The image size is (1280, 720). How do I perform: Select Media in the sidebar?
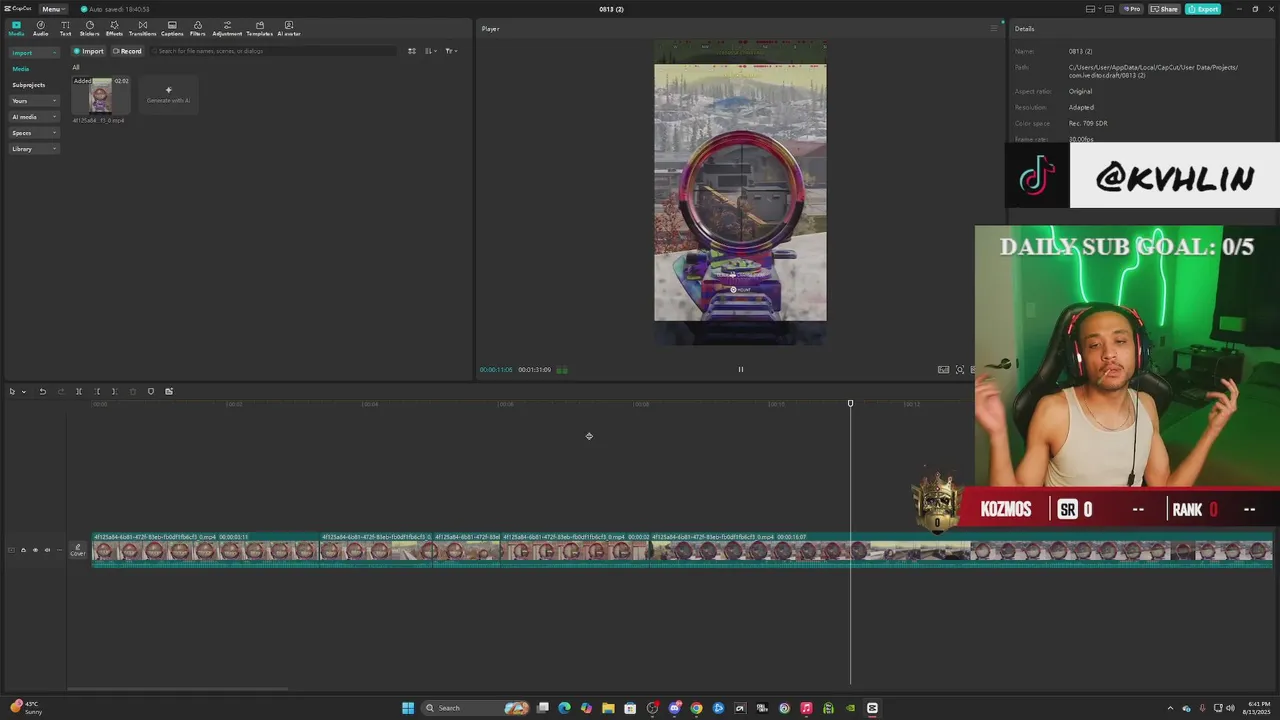pyautogui.click(x=21, y=69)
